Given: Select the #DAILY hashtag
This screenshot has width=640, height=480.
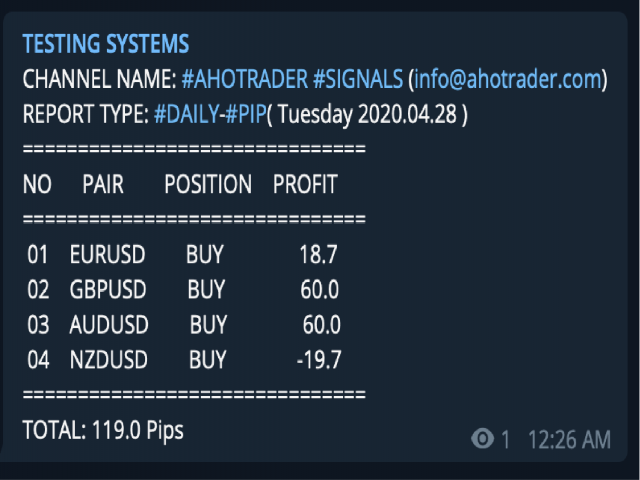Looking at the screenshot, I should click(187, 114).
